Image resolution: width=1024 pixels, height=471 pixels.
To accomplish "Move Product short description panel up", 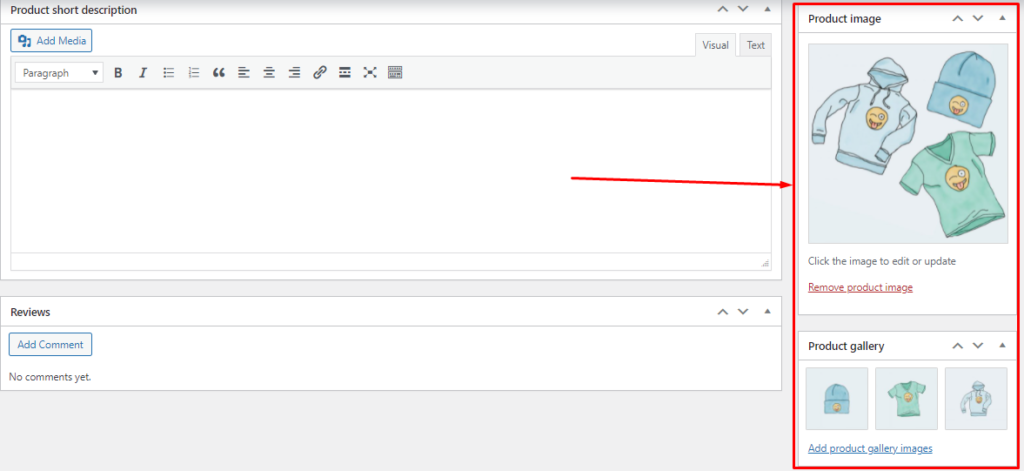I will click(x=722, y=9).
